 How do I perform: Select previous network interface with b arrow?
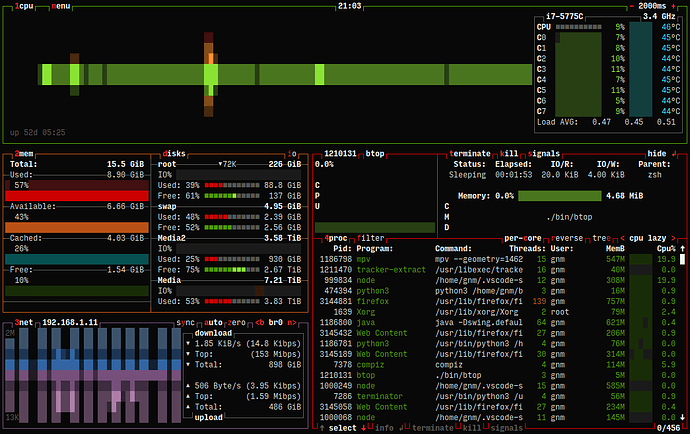pyautogui.click(x=260, y=323)
